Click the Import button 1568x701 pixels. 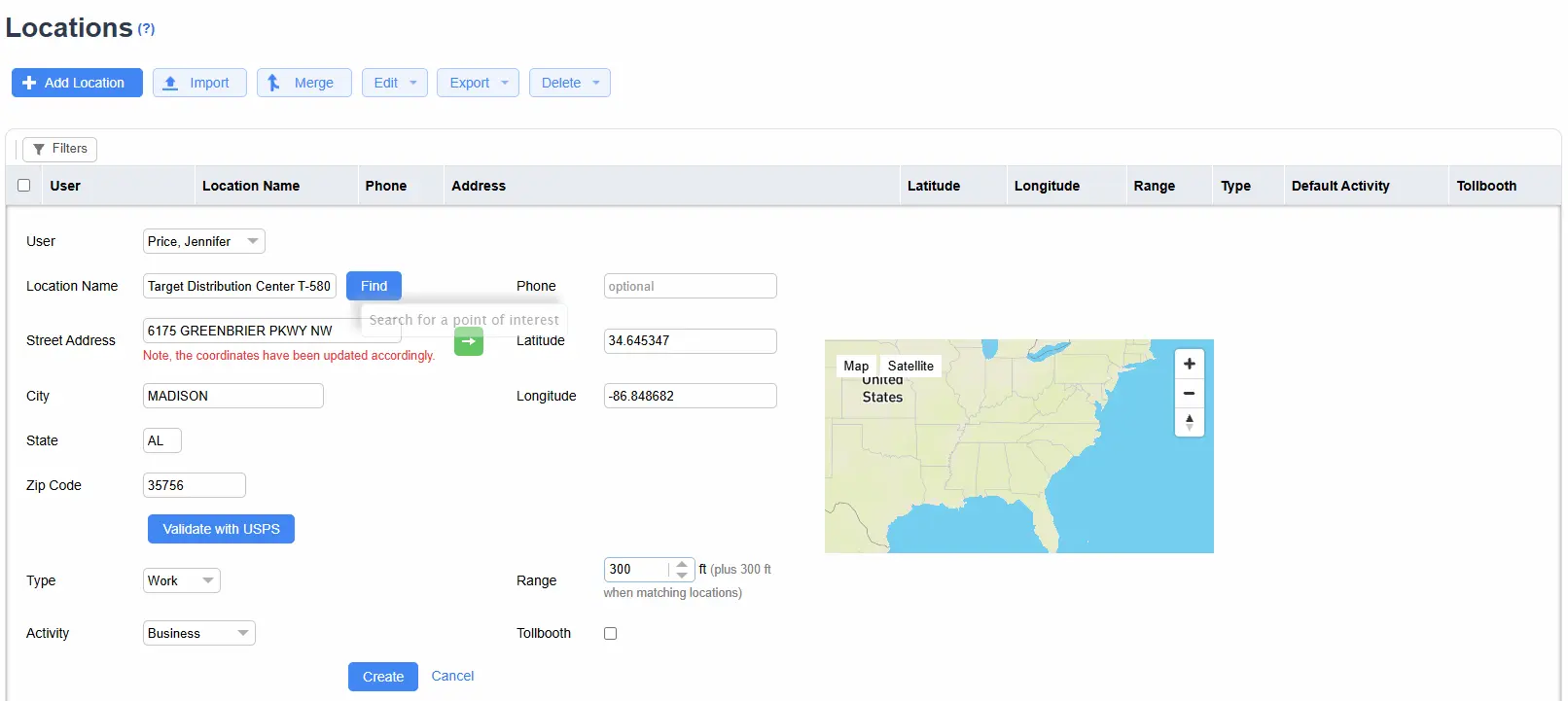coord(199,83)
